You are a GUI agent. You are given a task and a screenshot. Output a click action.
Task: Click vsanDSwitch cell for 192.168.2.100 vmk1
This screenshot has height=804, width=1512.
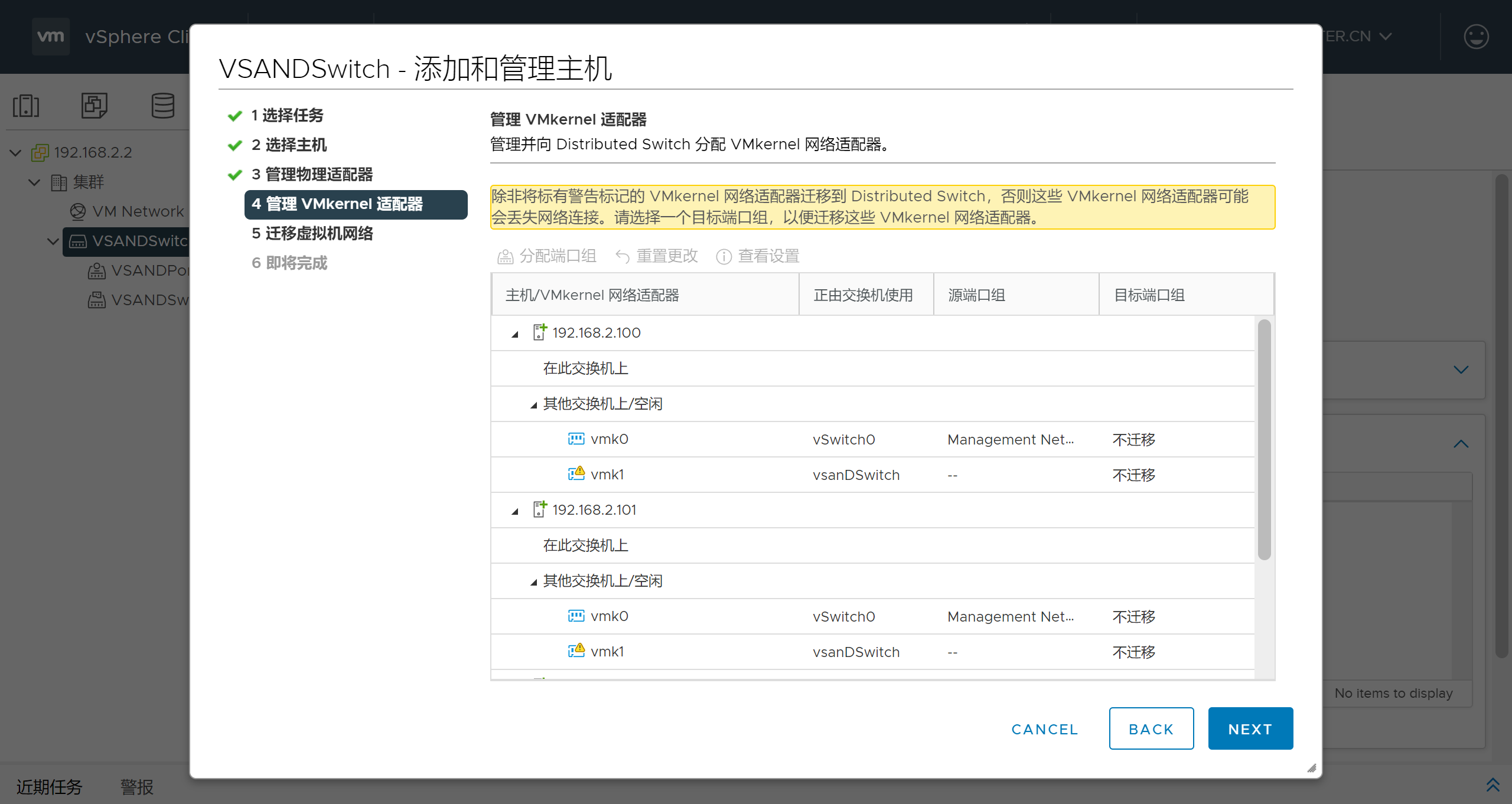[x=856, y=475]
